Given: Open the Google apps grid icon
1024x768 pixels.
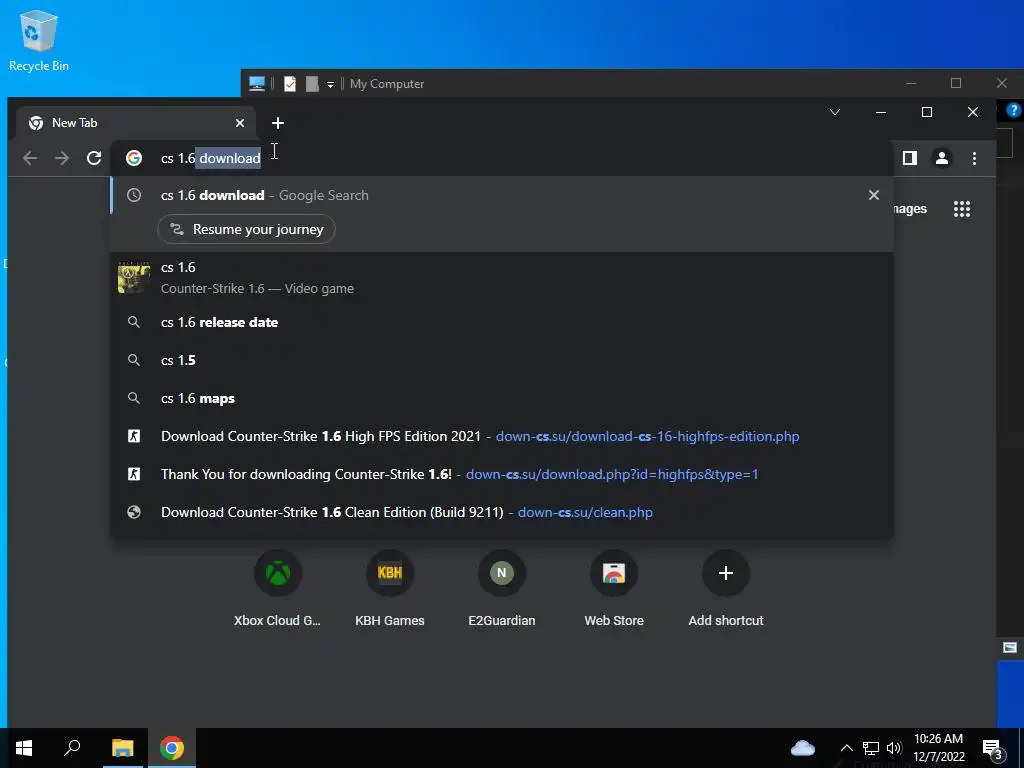Looking at the screenshot, I should coord(962,209).
